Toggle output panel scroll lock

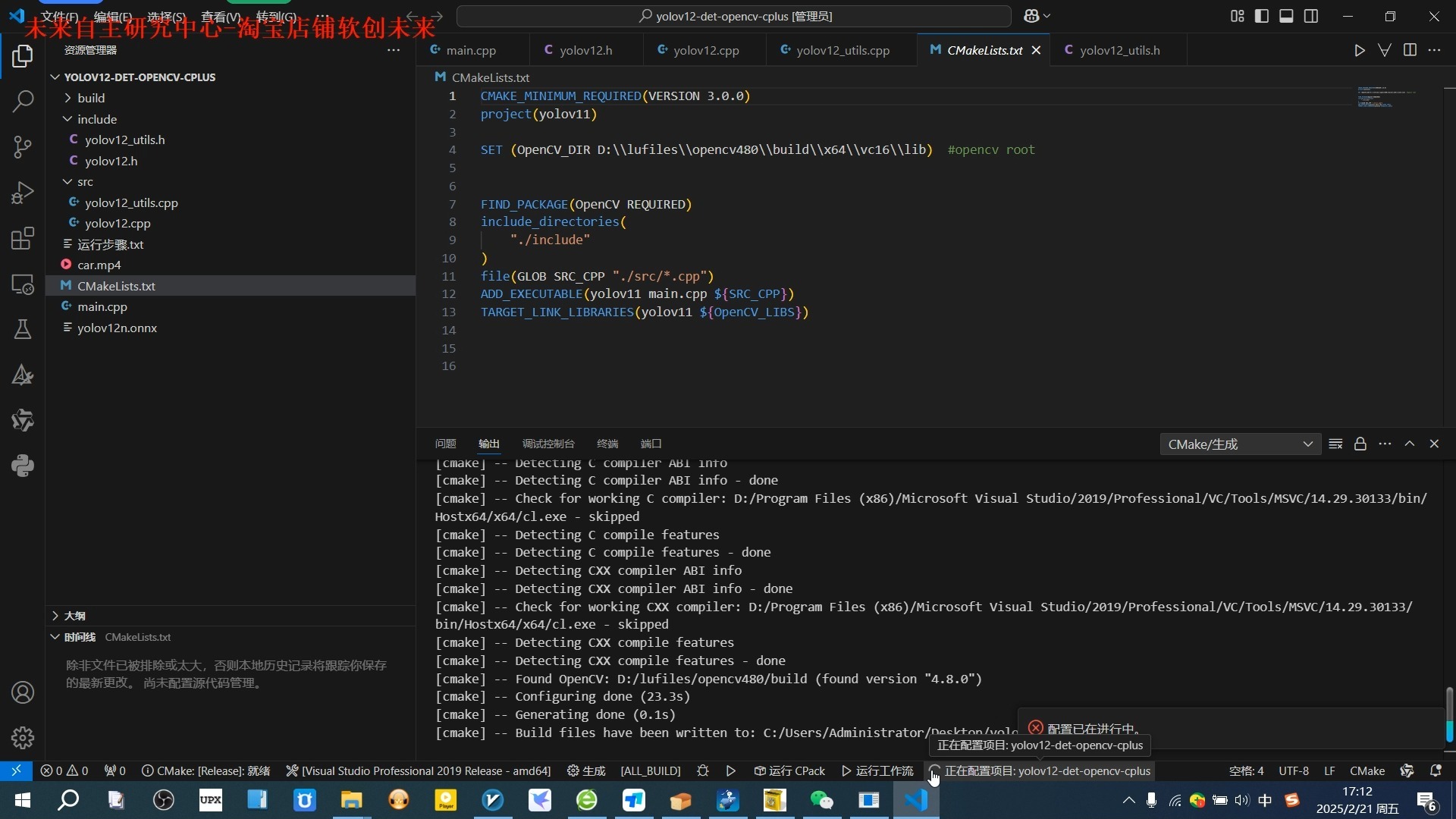(1360, 444)
